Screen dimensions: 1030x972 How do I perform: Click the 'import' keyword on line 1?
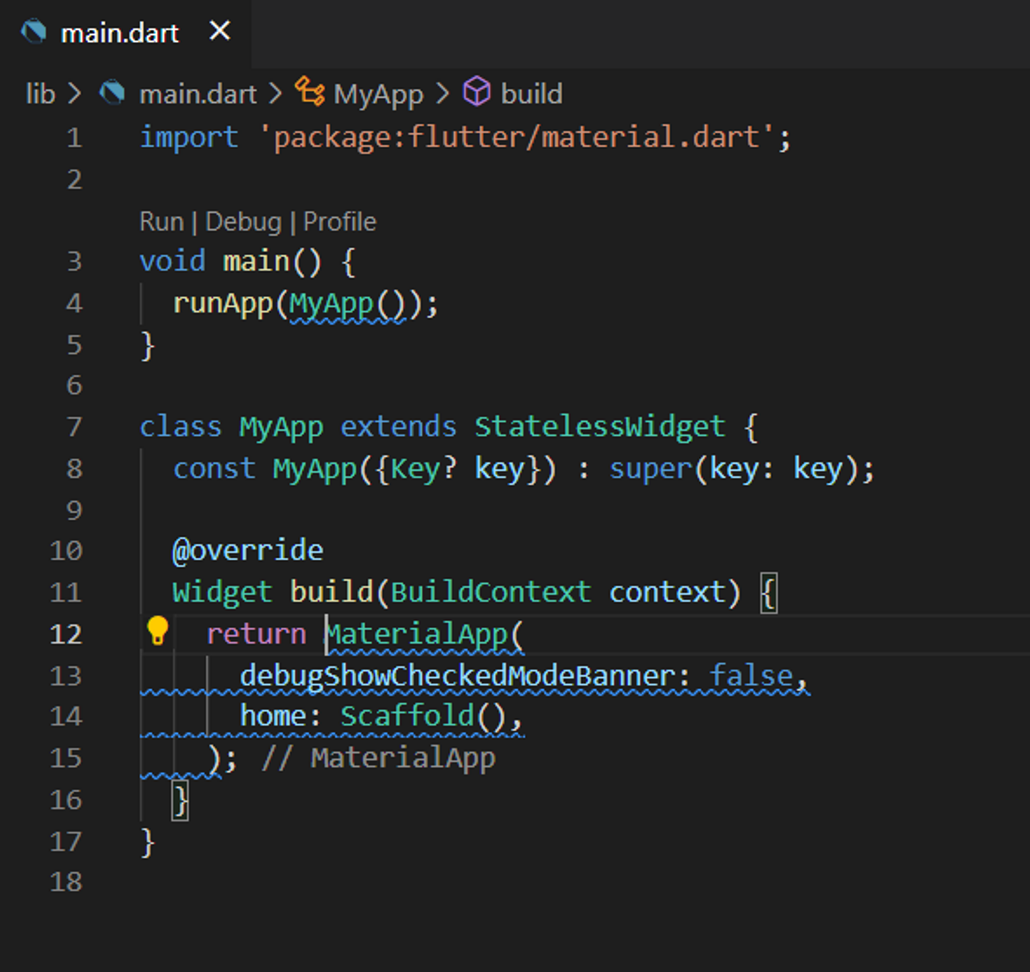click(x=189, y=138)
